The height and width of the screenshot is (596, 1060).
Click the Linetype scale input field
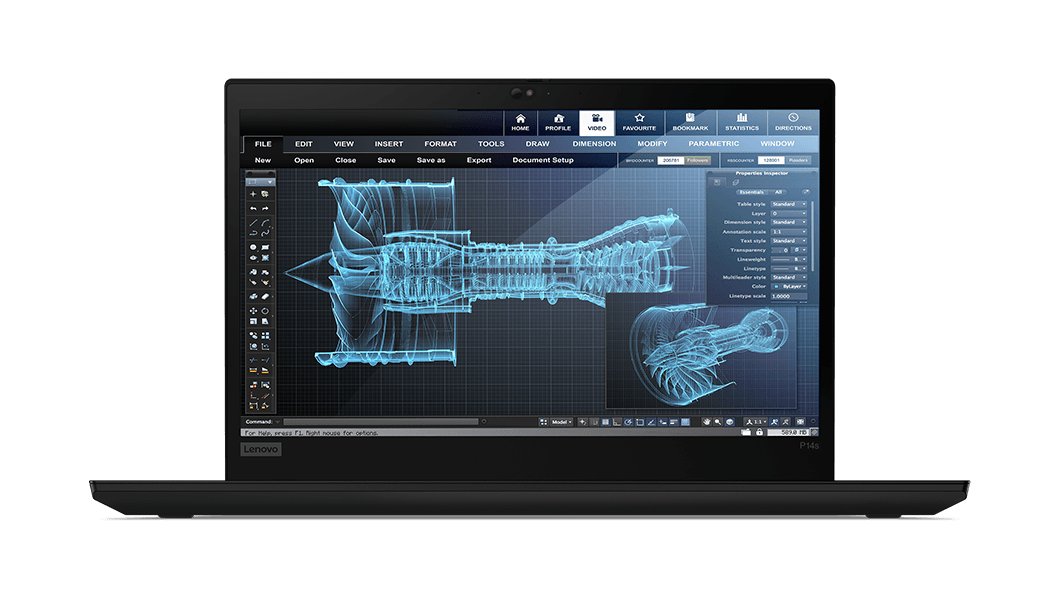pos(790,296)
